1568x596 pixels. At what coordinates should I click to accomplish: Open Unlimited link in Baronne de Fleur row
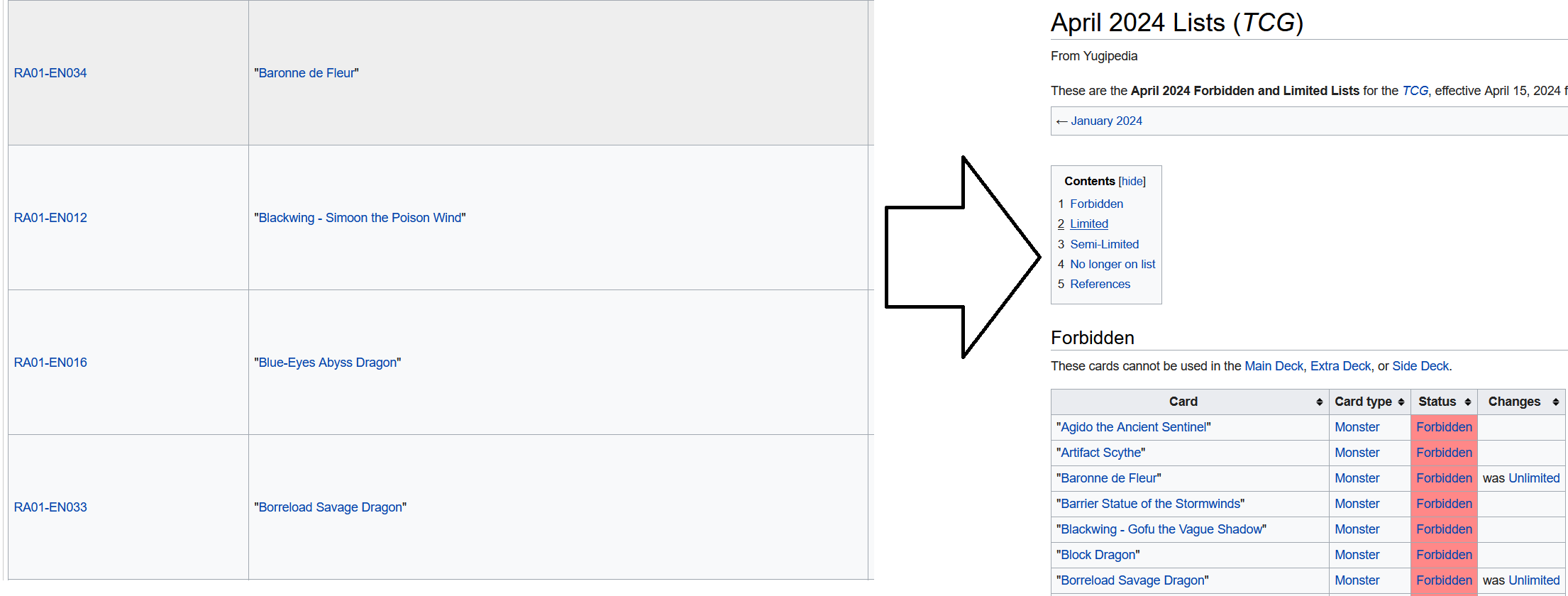click(x=1534, y=478)
